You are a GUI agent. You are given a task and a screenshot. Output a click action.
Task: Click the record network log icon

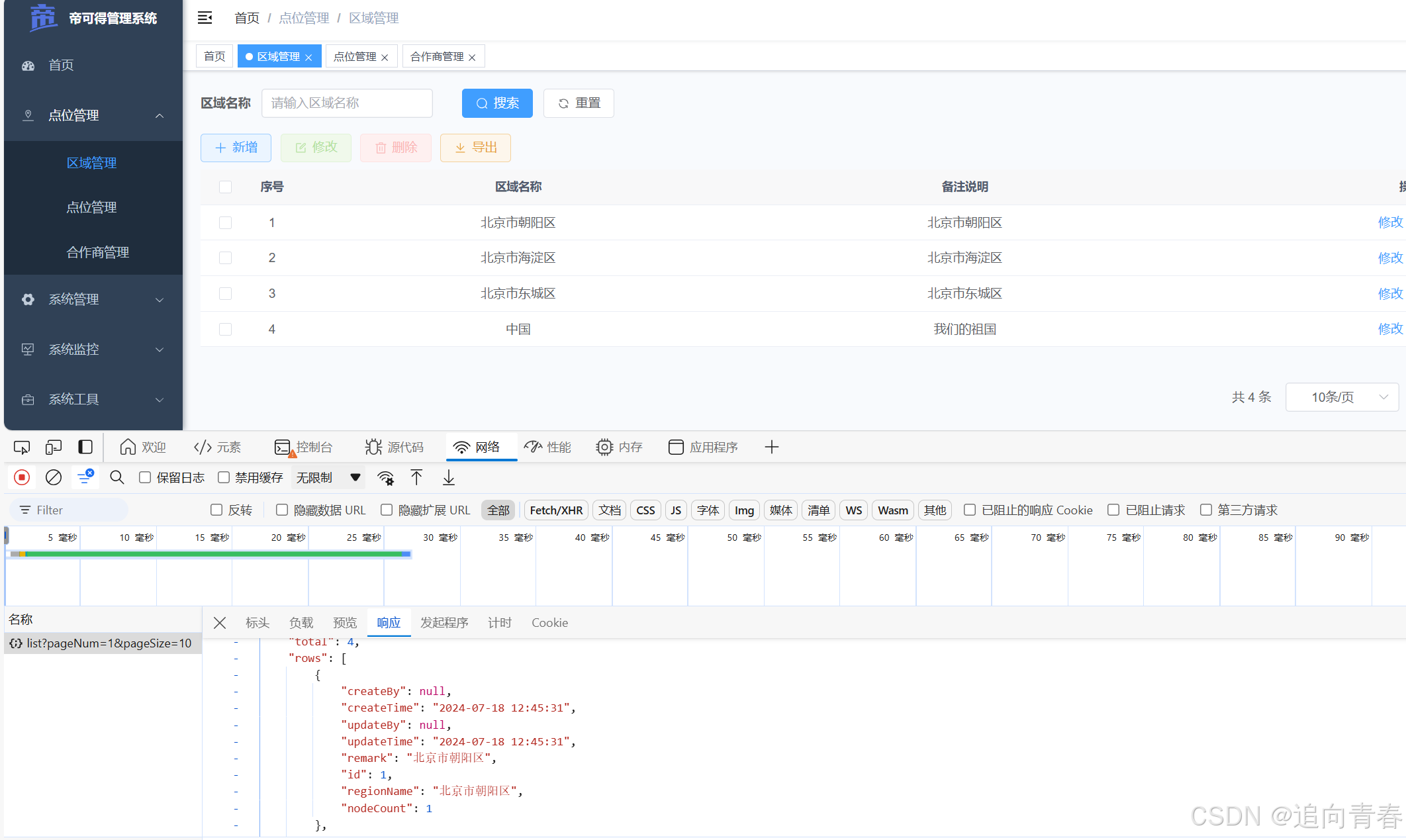[x=22, y=477]
